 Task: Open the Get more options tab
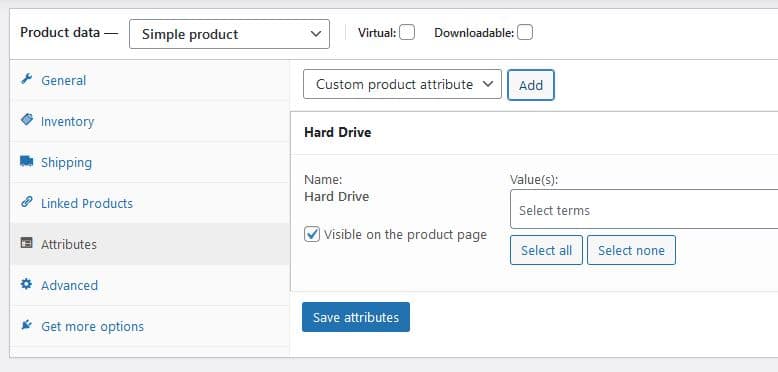(x=149, y=326)
